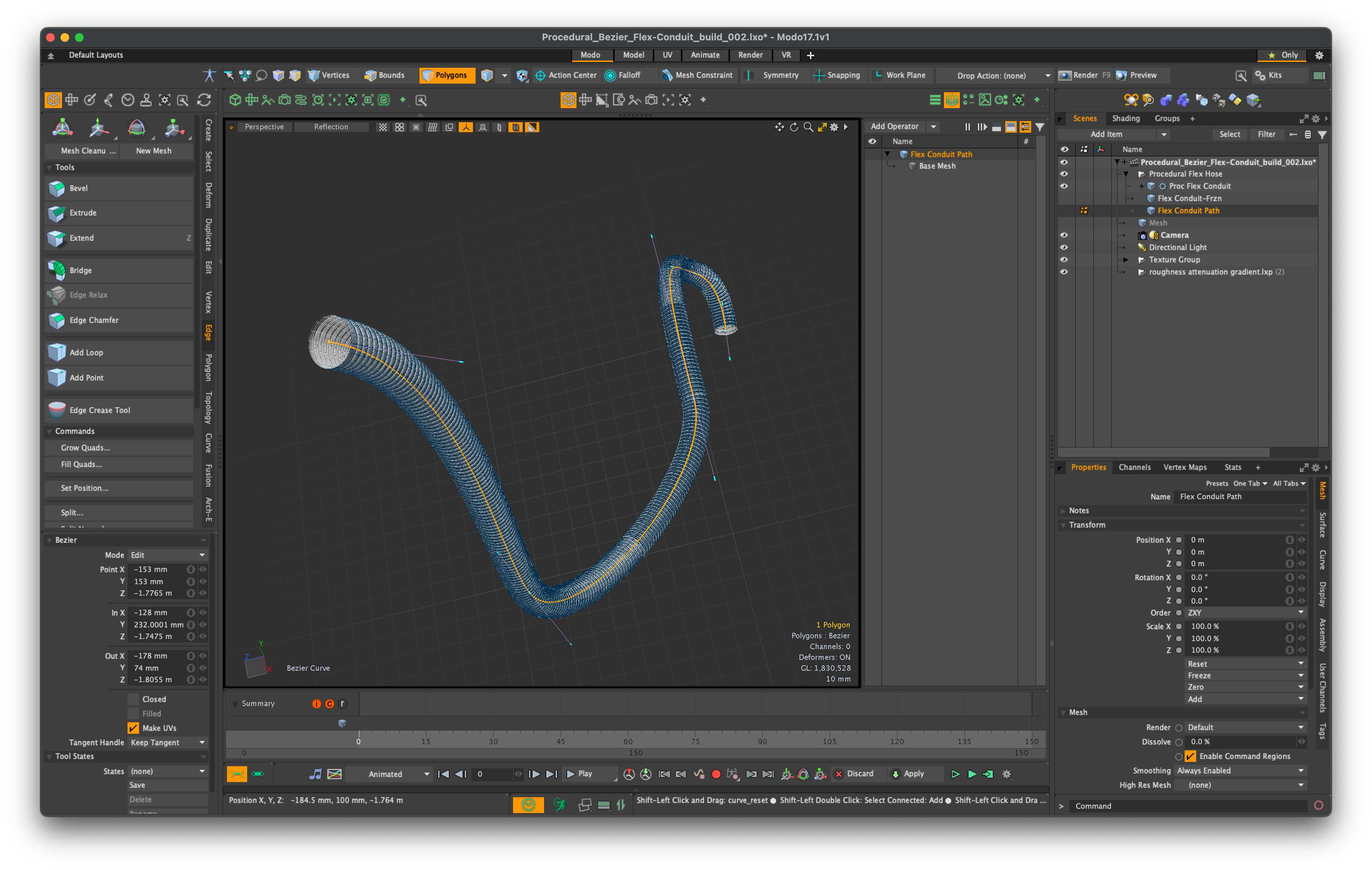The image size is (1372, 870).
Task: Select the Extrude tool
Action: tap(119, 213)
